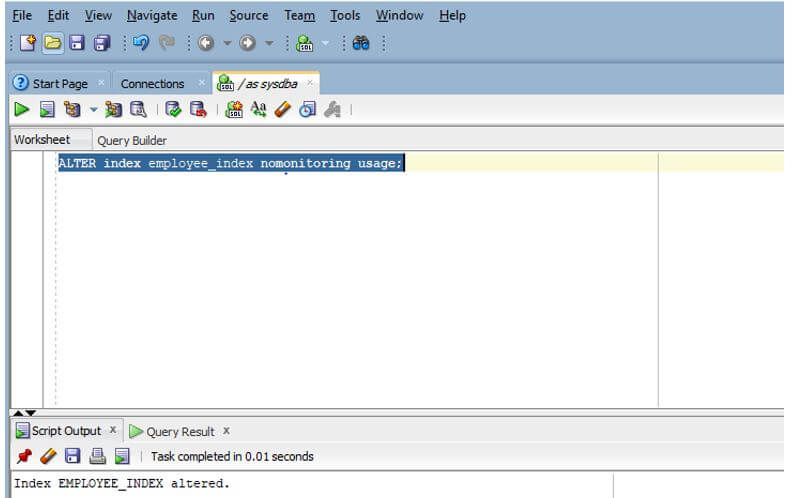Open the SQL Tuning Advisor icon
Image resolution: width=797 pixels, height=498 pixels.
pyautogui.click(x=138, y=109)
